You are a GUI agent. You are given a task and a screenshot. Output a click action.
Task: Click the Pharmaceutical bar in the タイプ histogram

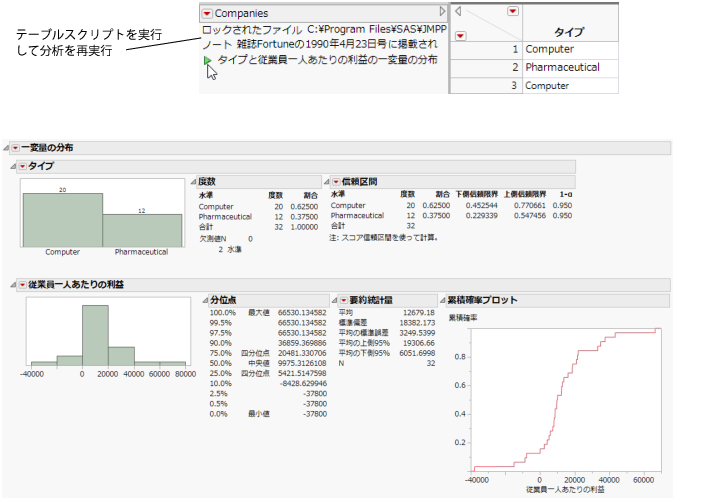tap(142, 229)
